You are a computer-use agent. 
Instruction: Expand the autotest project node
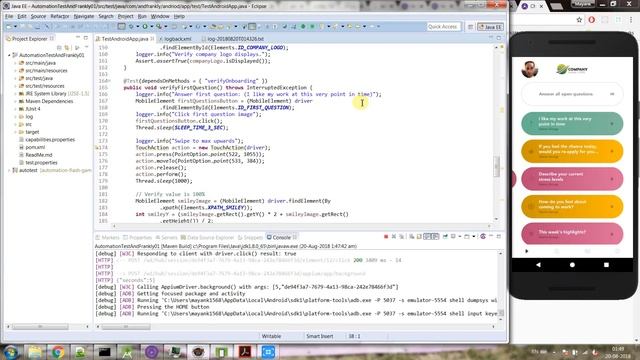[x=9, y=170]
